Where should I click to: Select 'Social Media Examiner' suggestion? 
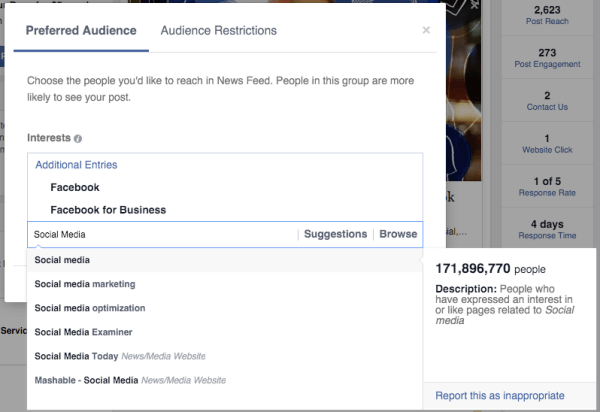tap(225, 332)
